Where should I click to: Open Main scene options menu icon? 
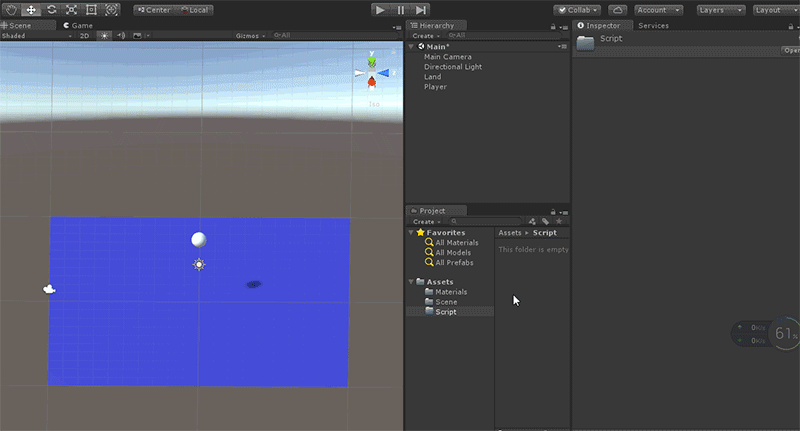[x=563, y=46]
